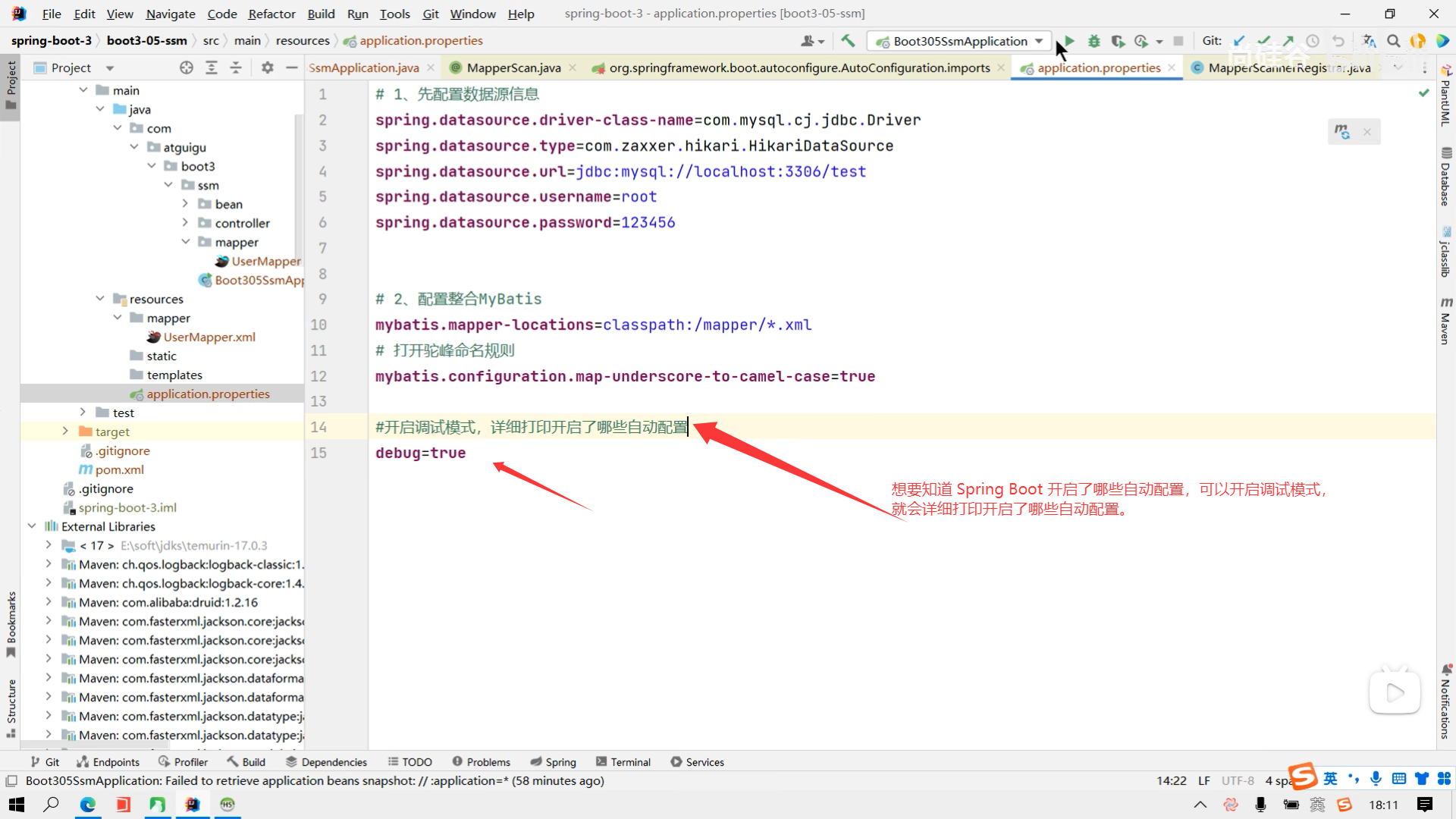Open Project panel settings gear
1456x819 pixels.
coord(267,67)
